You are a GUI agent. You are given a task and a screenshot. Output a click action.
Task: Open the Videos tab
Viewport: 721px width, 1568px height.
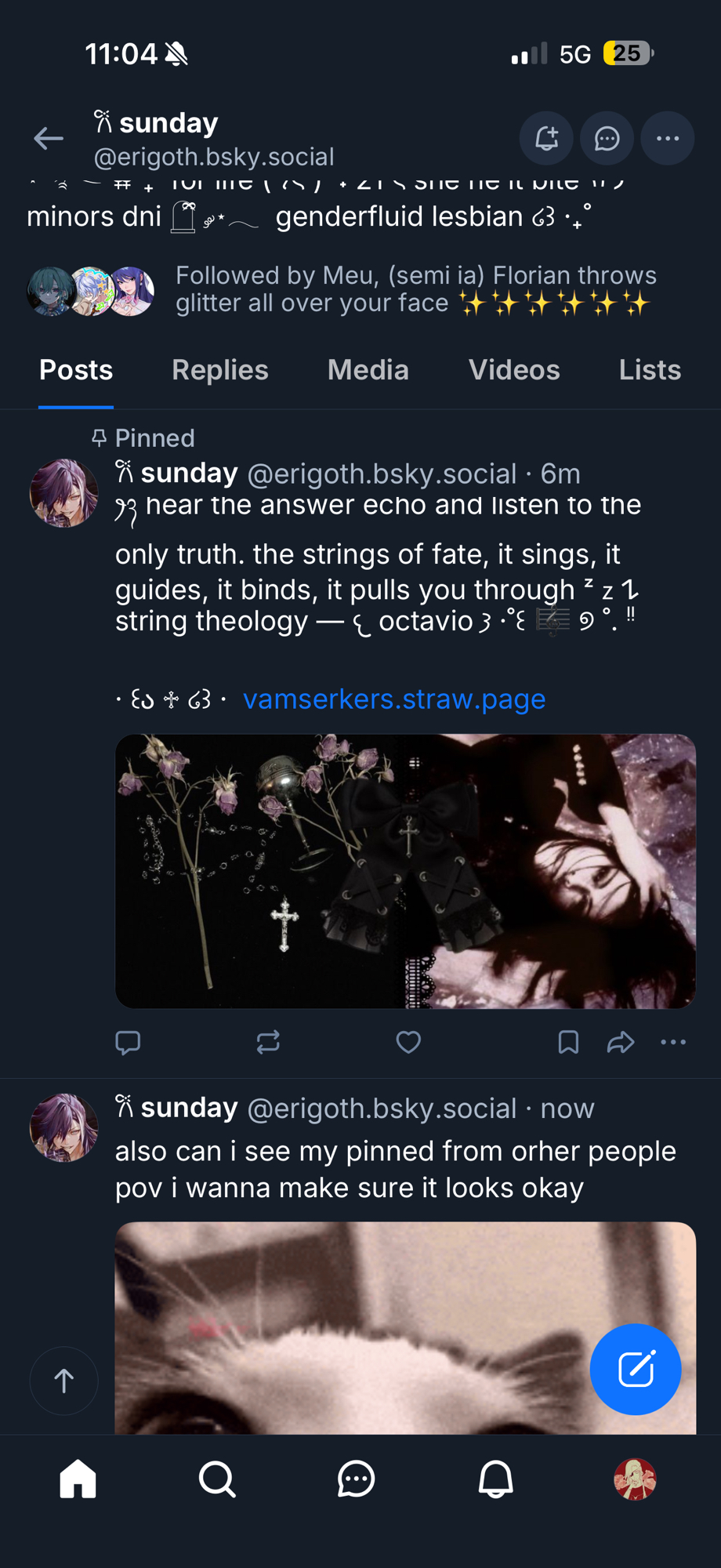[x=513, y=370]
